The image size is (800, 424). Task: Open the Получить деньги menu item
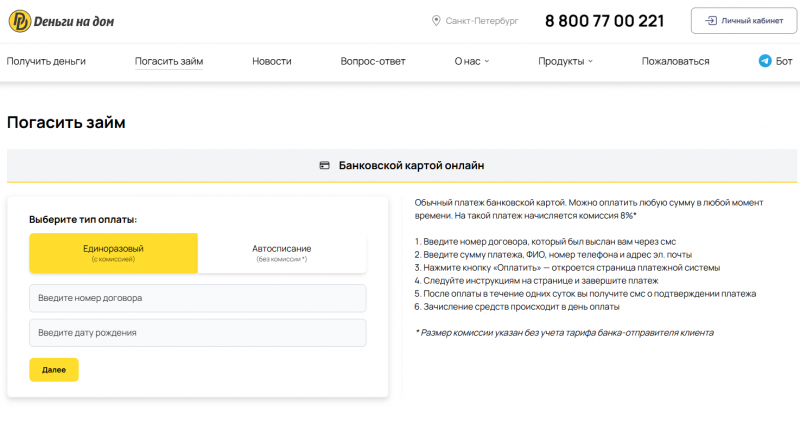(46, 61)
